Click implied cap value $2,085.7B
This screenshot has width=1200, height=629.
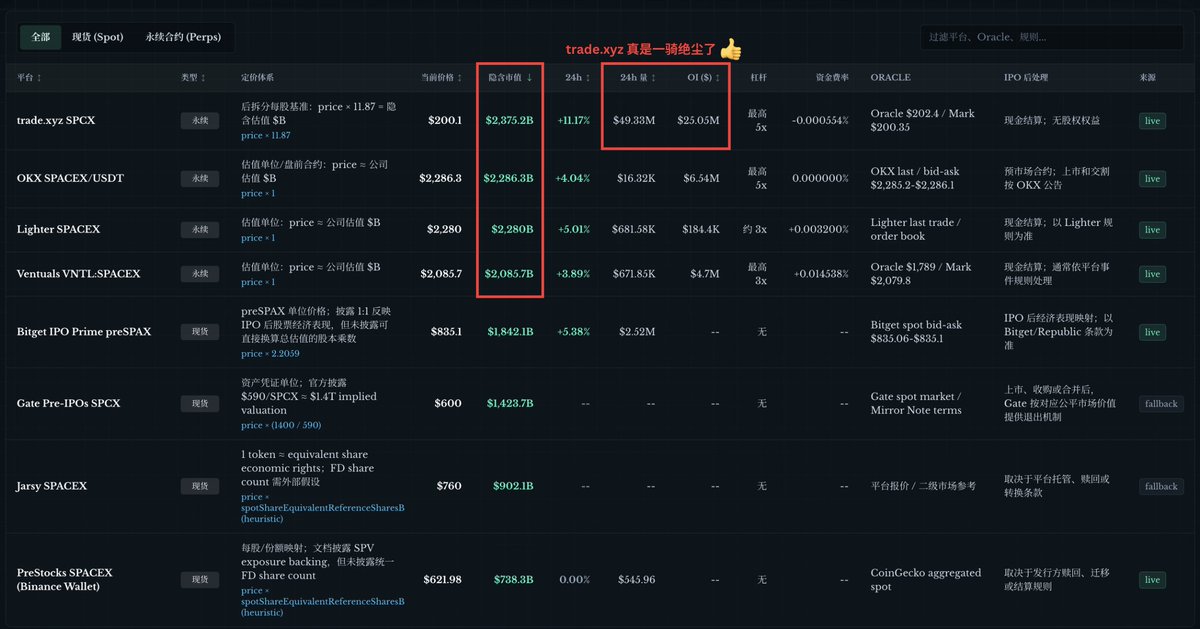coord(509,273)
